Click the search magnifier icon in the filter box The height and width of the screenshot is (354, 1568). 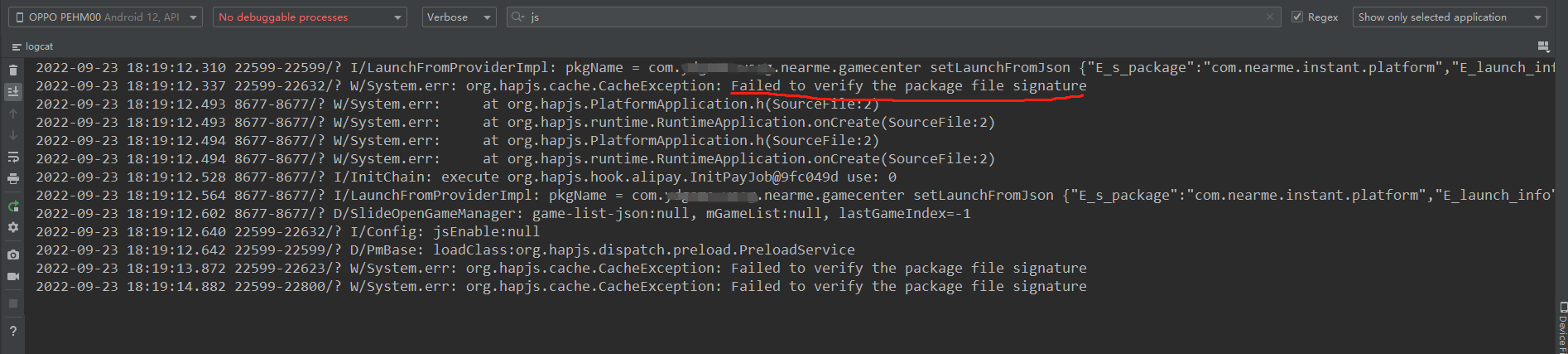click(x=518, y=17)
